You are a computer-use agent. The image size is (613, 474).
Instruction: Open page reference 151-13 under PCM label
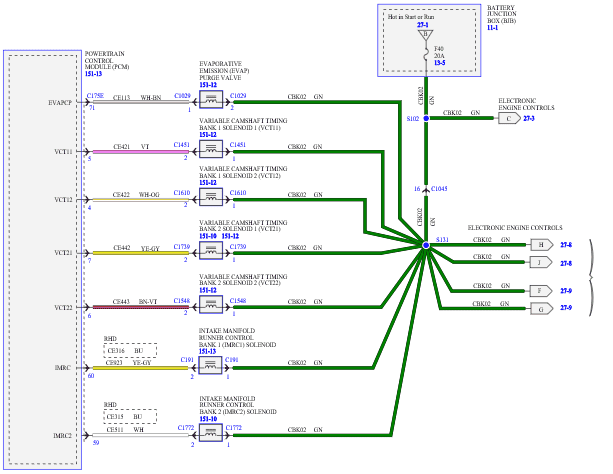(x=93, y=74)
